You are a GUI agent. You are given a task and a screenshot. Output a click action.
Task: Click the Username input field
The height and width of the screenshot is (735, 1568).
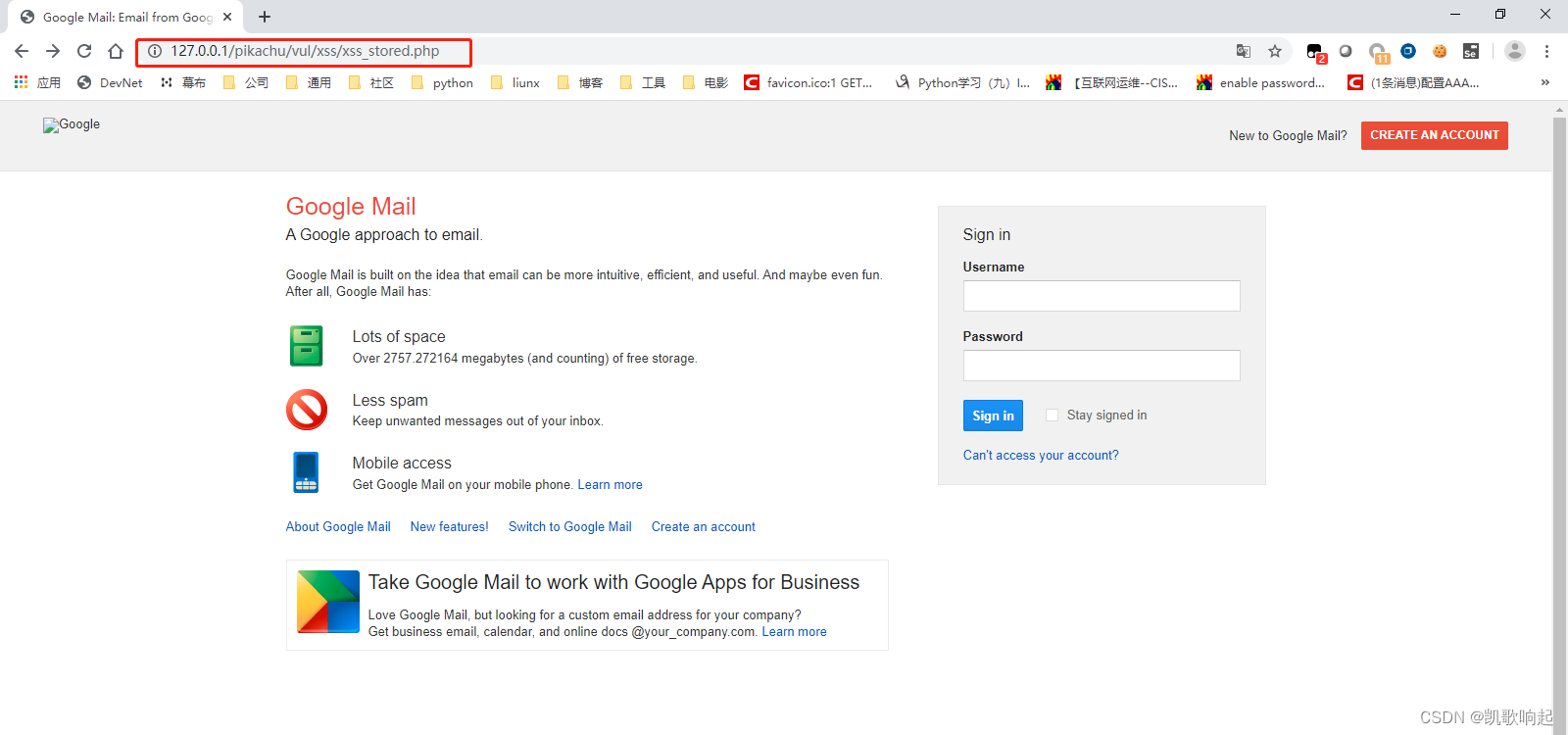point(1102,296)
